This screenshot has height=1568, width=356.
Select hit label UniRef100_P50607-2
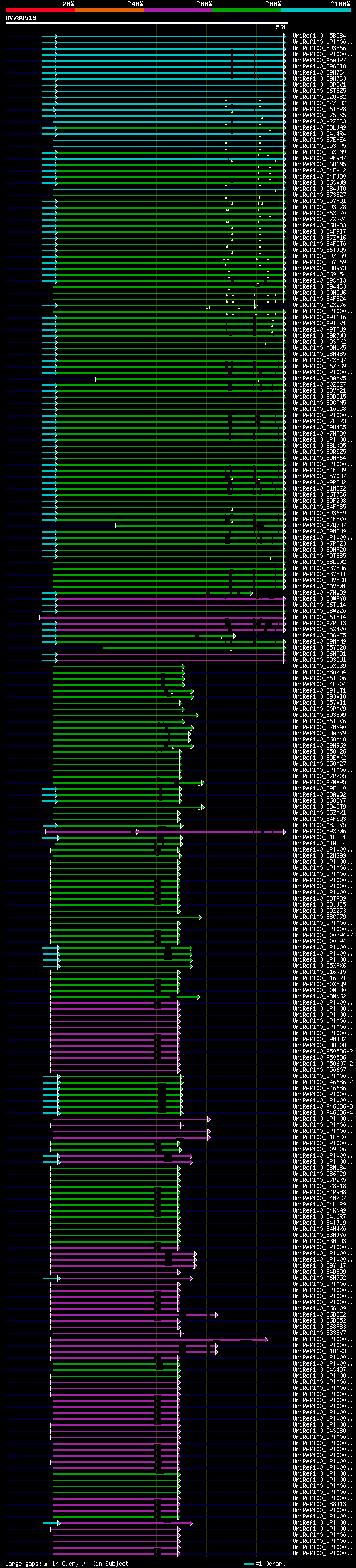tap(323, 1064)
